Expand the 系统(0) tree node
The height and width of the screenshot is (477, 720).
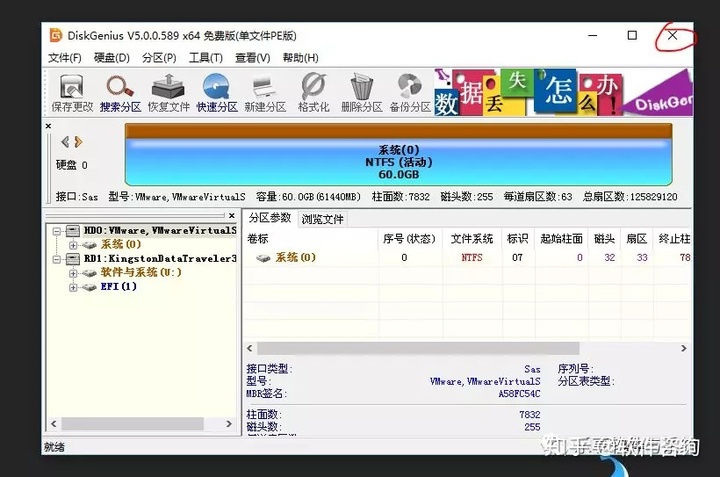(x=73, y=245)
